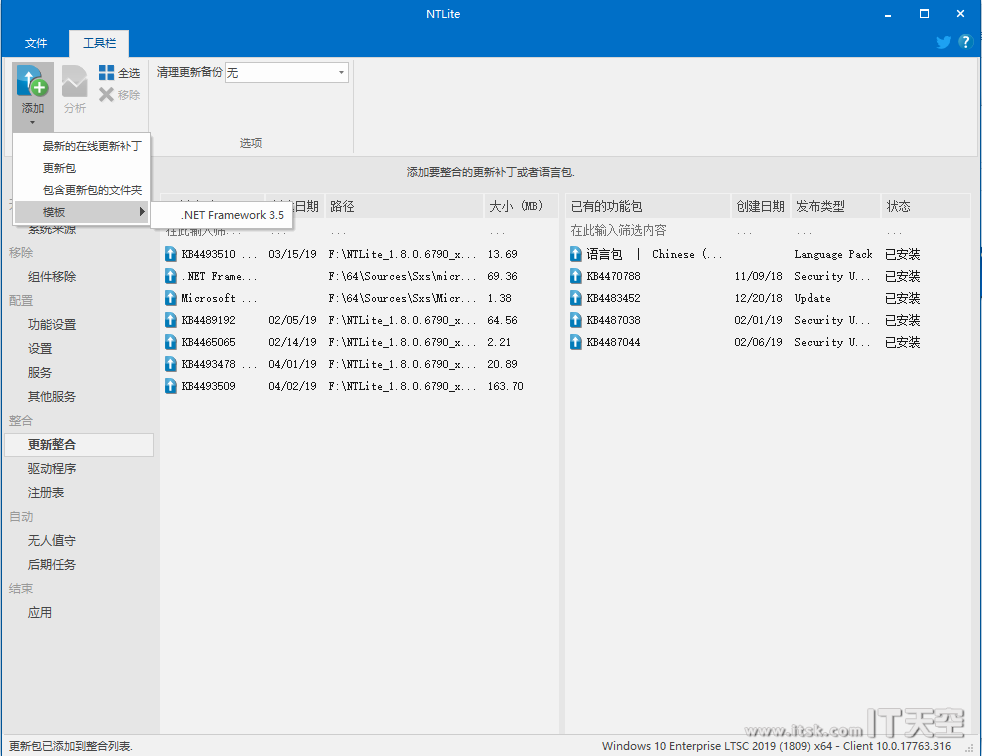This screenshot has height=756, width=982.
Task: Choose 最新的在线更新补丁 from the menu
Action: click(92, 146)
